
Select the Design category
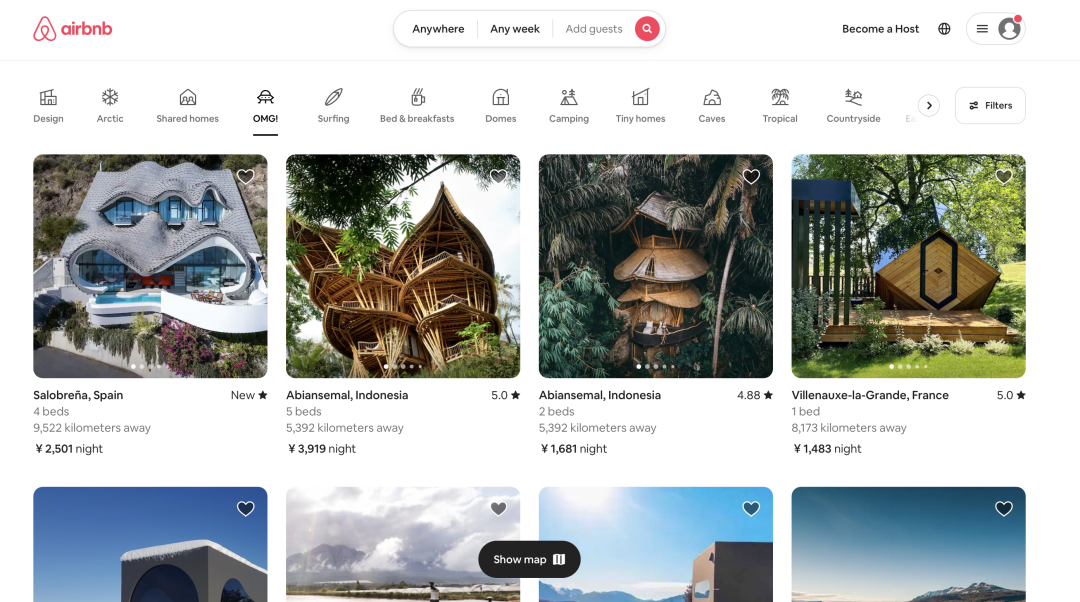[48, 106]
